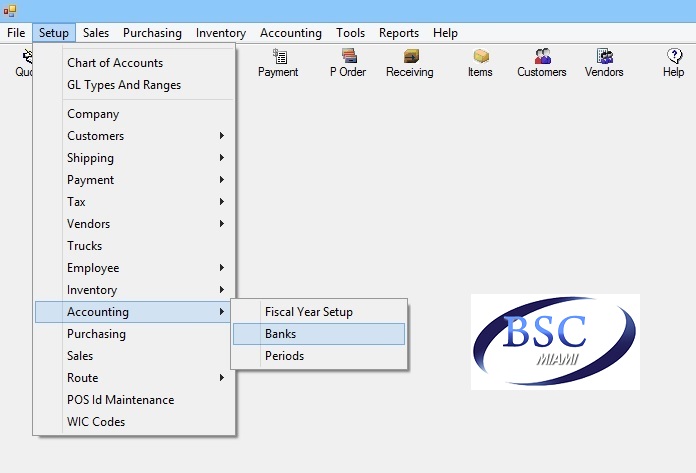This screenshot has width=696, height=473.
Task: Open the Inventory menu in menu bar
Action: click(x=221, y=33)
